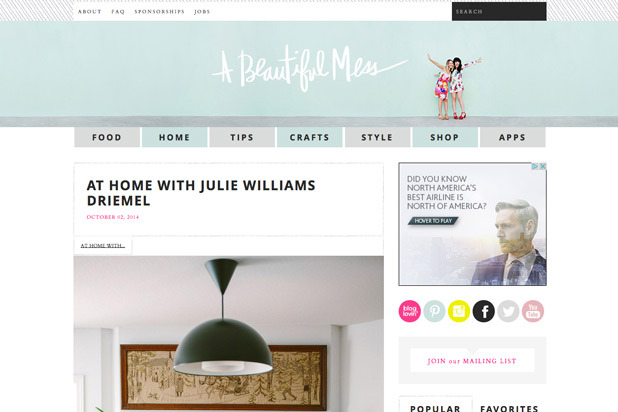Open the black Facebook icon
618x412 pixels.
[x=484, y=311]
